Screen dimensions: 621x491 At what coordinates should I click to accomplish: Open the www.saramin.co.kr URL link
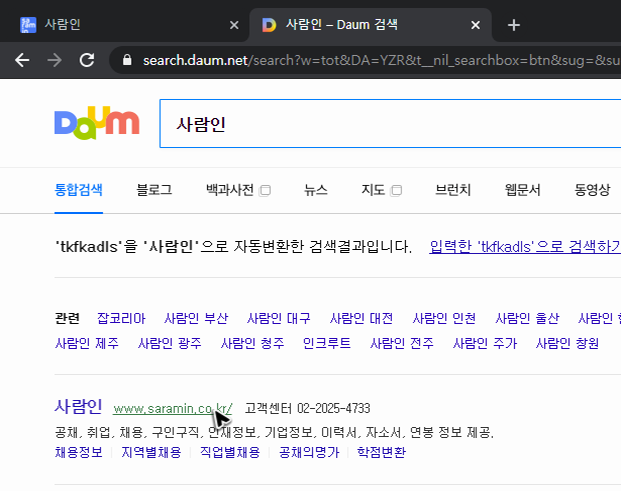pyautogui.click(x=173, y=409)
